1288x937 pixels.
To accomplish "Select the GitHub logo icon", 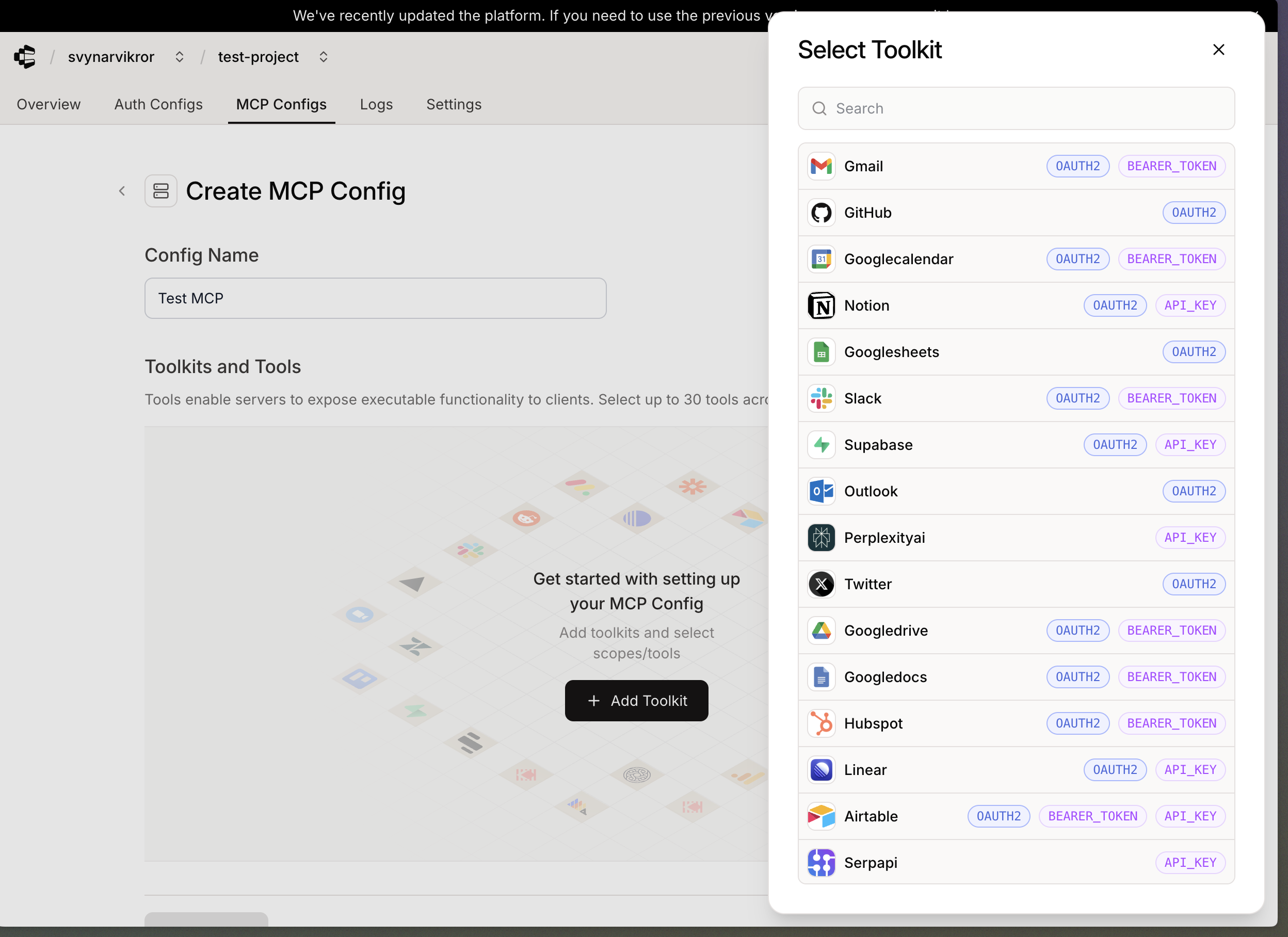I will tap(821, 213).
